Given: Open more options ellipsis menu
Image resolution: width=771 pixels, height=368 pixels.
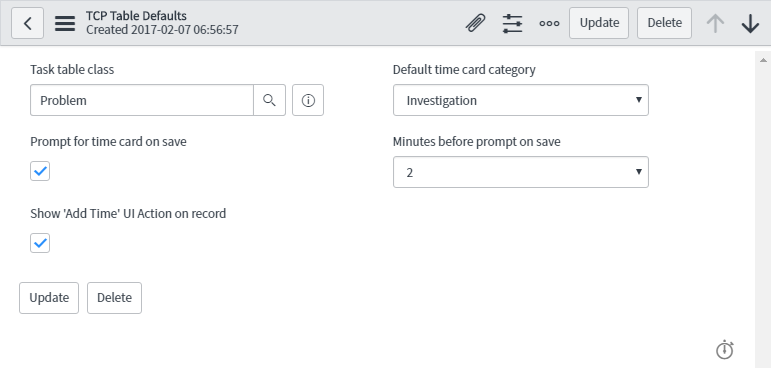Looking at the screenshot, I should click(549, 23).
